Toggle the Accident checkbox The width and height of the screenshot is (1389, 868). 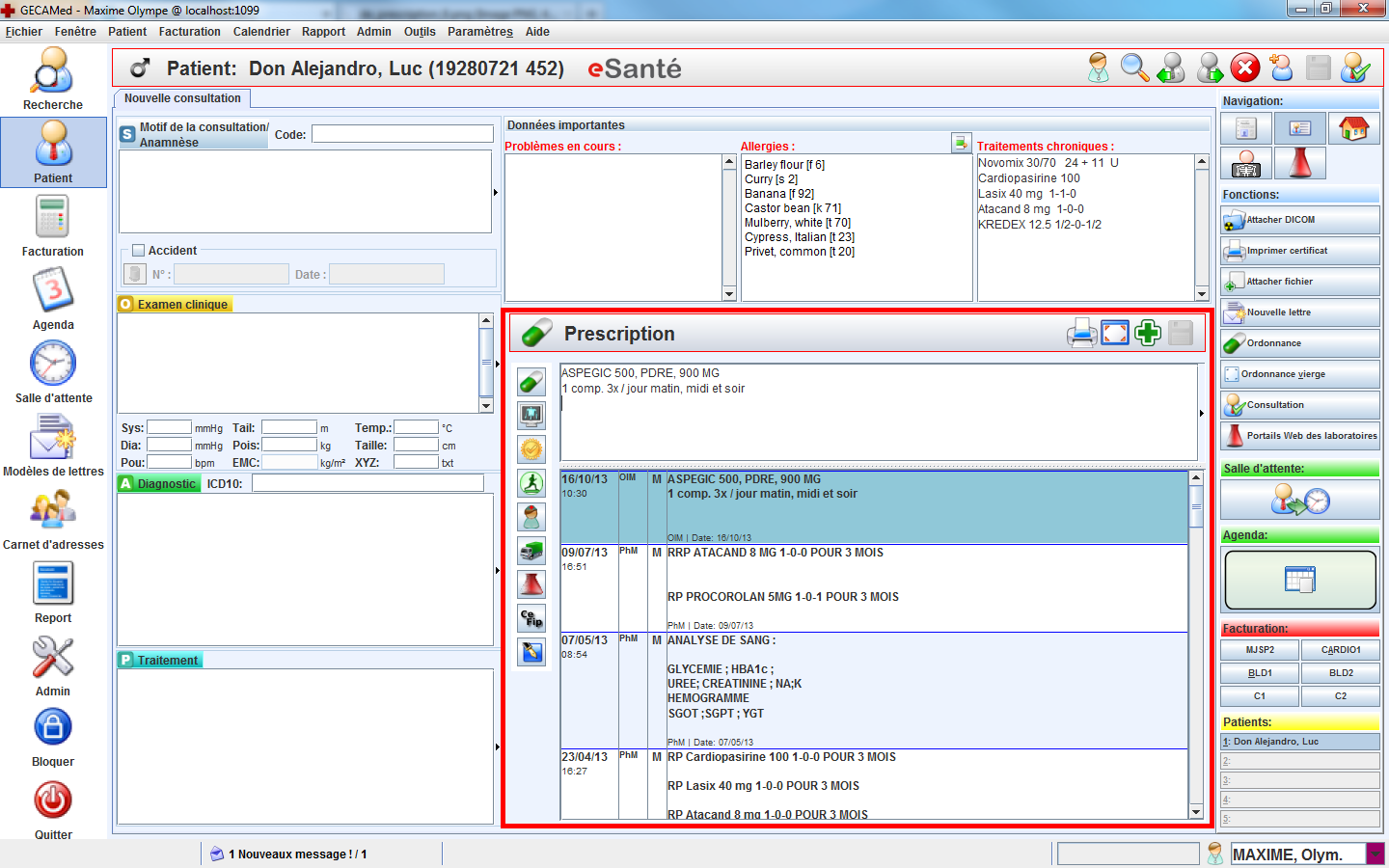point(138,250)
